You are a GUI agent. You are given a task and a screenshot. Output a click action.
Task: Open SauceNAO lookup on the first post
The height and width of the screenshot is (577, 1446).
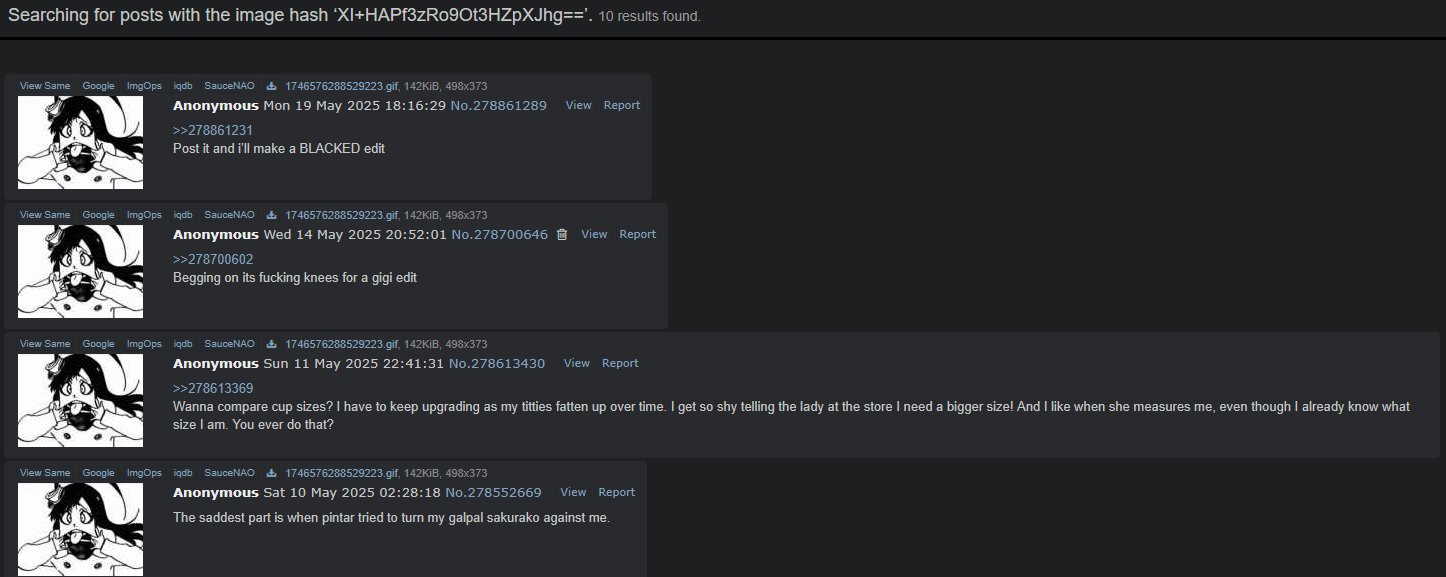(x=229, y=86)
